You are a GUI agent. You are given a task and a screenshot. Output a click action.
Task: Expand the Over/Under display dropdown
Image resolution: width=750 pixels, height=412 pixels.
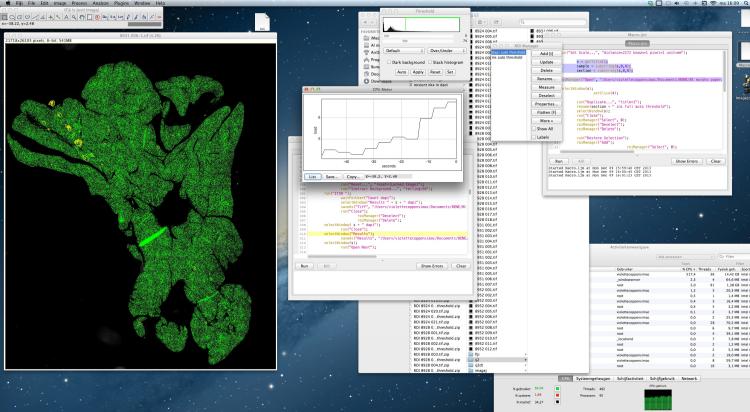446,49
